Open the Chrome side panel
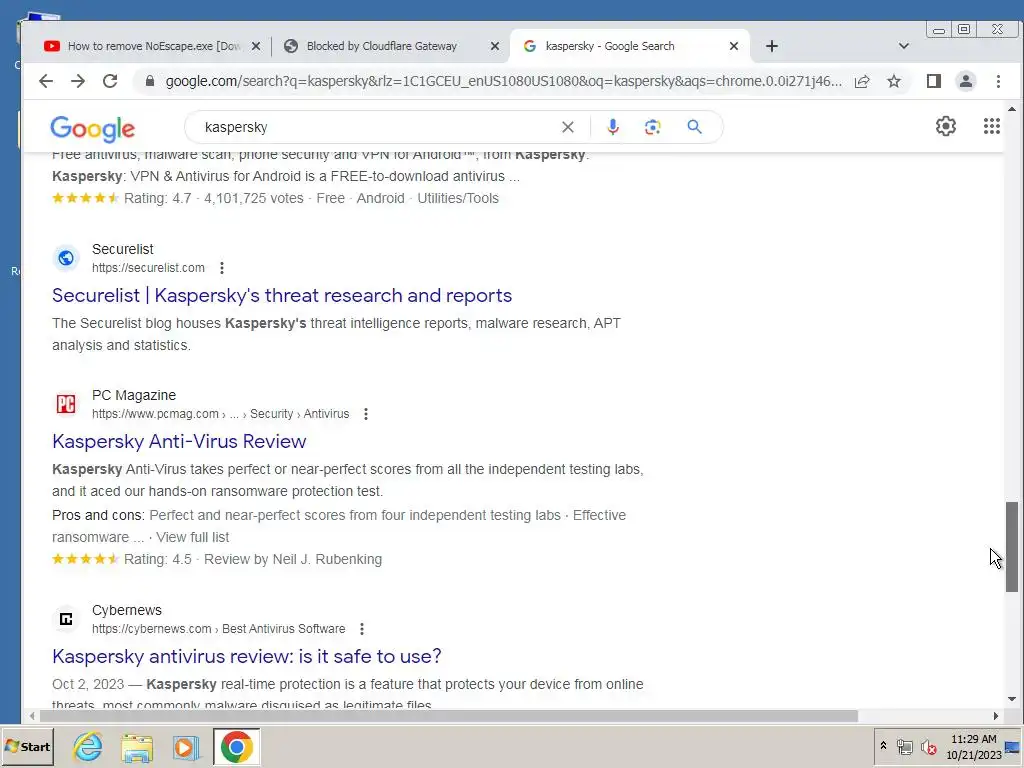The image size is (1024, 768). pyautogui.click(x=933, y=81)
